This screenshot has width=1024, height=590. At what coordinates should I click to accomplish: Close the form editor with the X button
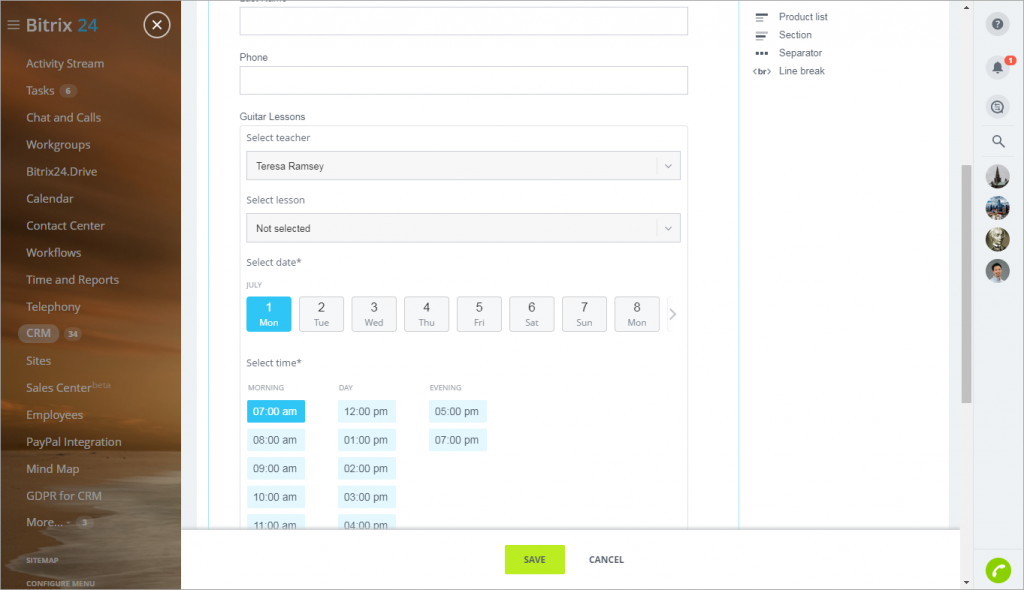(x=157, y=25)
